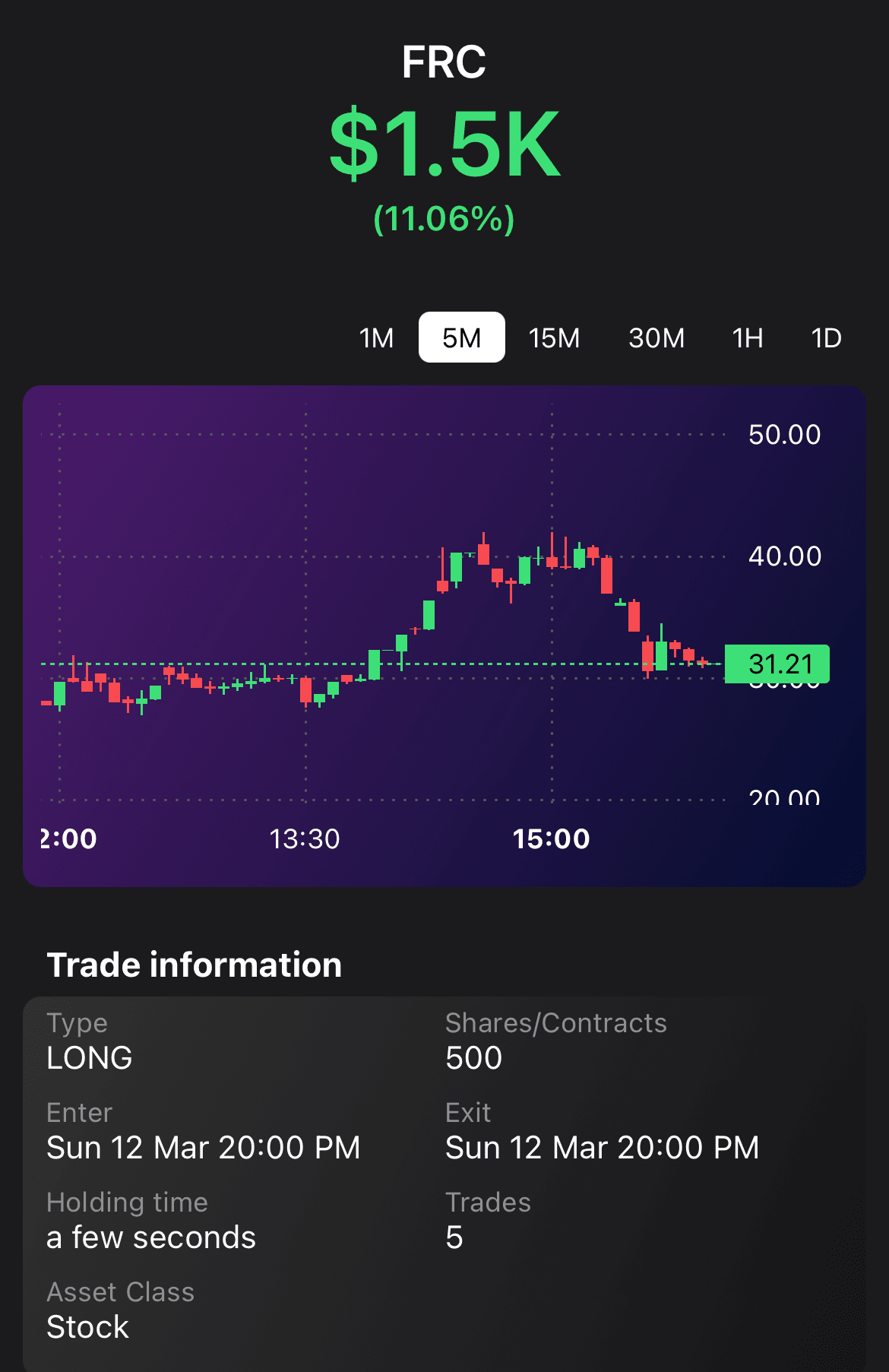
Task: Switch to the 1M timeframe
Action: click(x=376, y=337)
